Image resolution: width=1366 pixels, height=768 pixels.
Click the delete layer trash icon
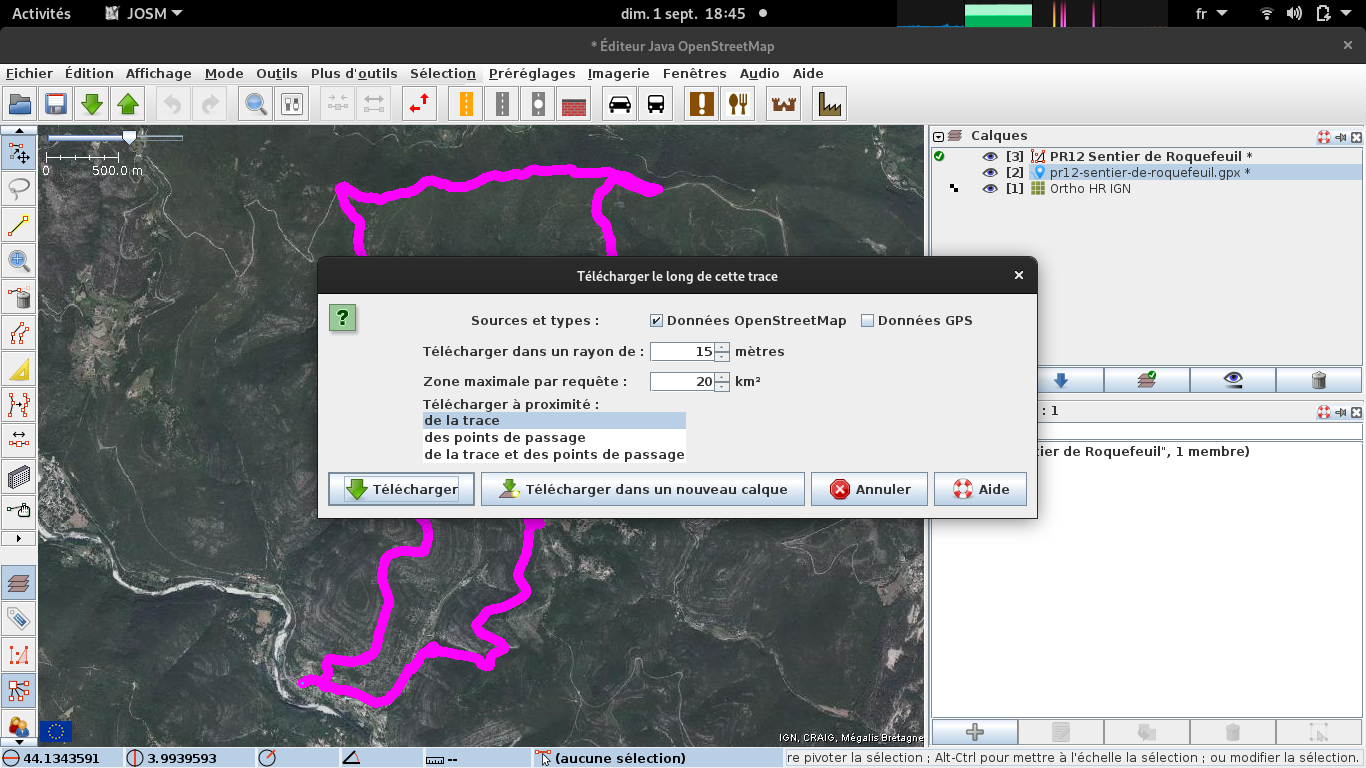[1318, 380]
